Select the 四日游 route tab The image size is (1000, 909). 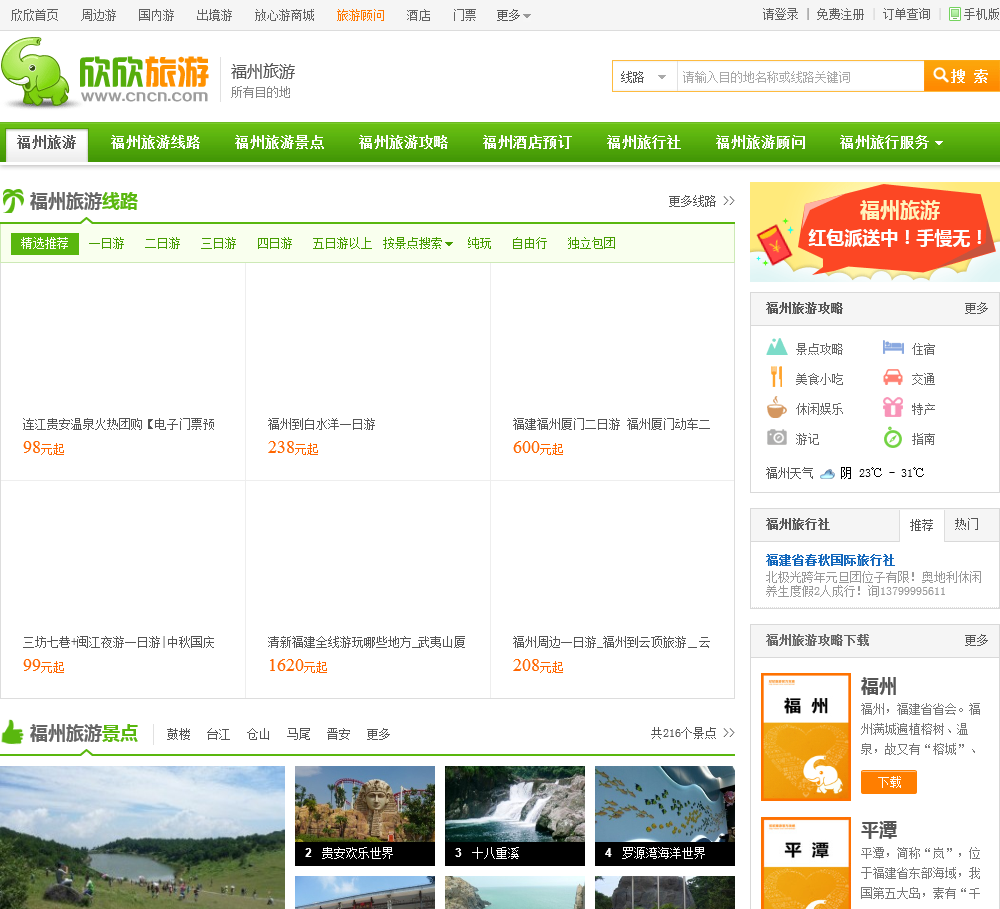pos(275,243)
